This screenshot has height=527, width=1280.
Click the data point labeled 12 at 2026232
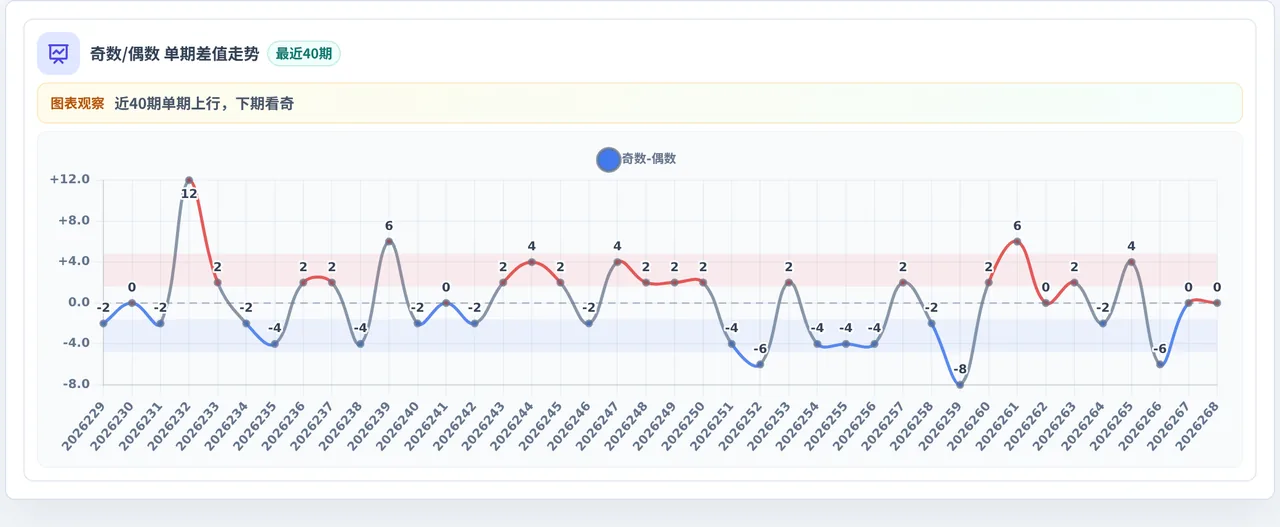(189, 180)
